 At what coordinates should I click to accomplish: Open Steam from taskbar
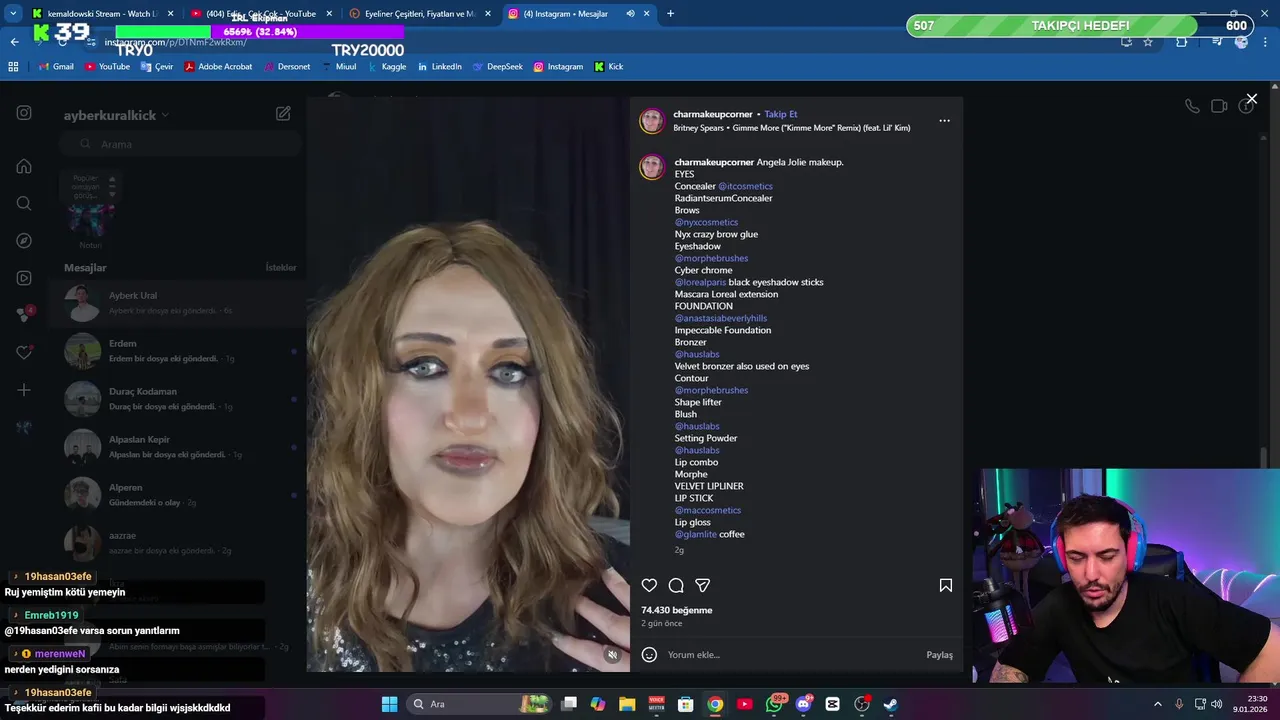click(890, 704)
